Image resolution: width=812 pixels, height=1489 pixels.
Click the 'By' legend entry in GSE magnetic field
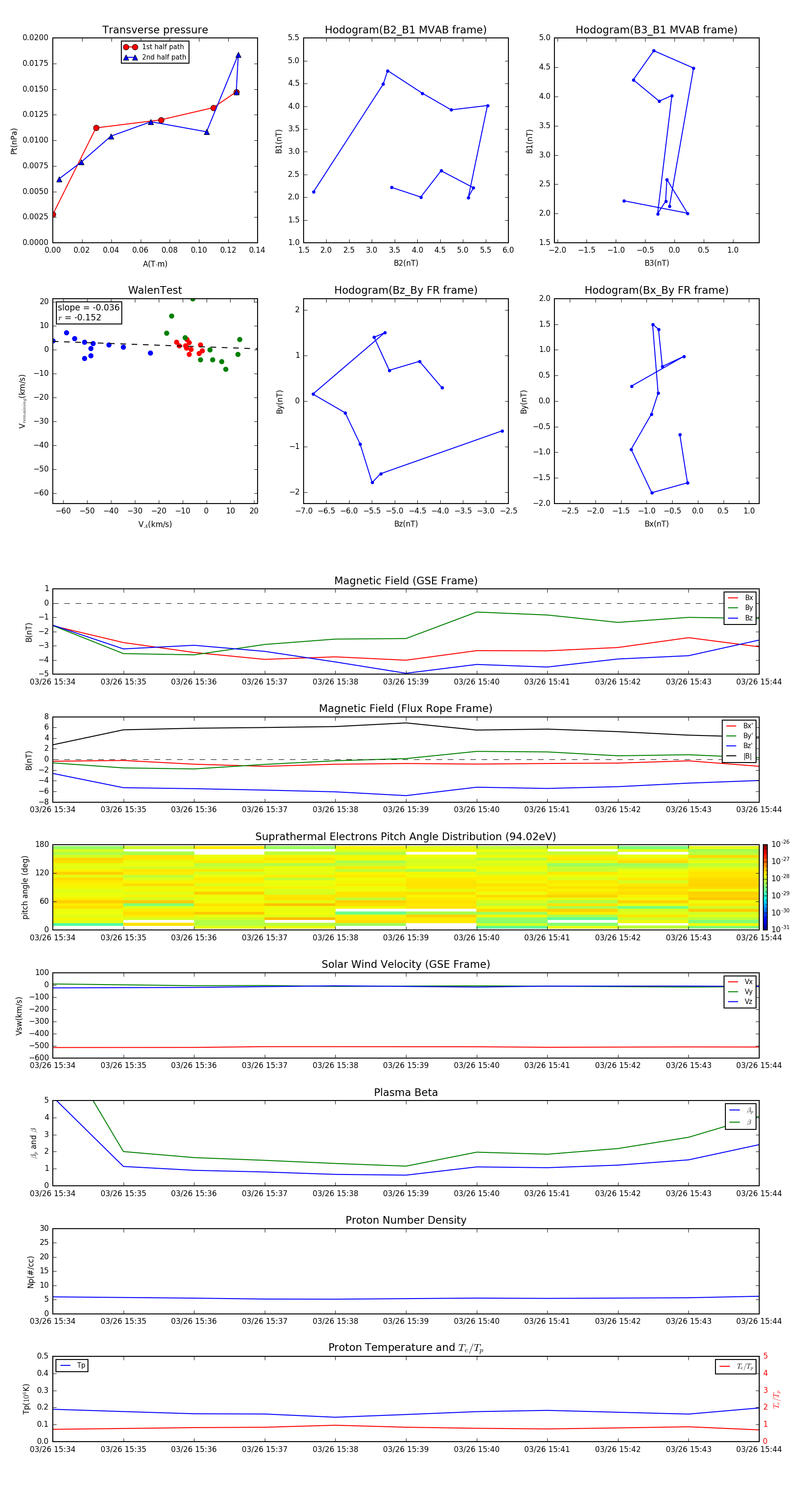740,608
